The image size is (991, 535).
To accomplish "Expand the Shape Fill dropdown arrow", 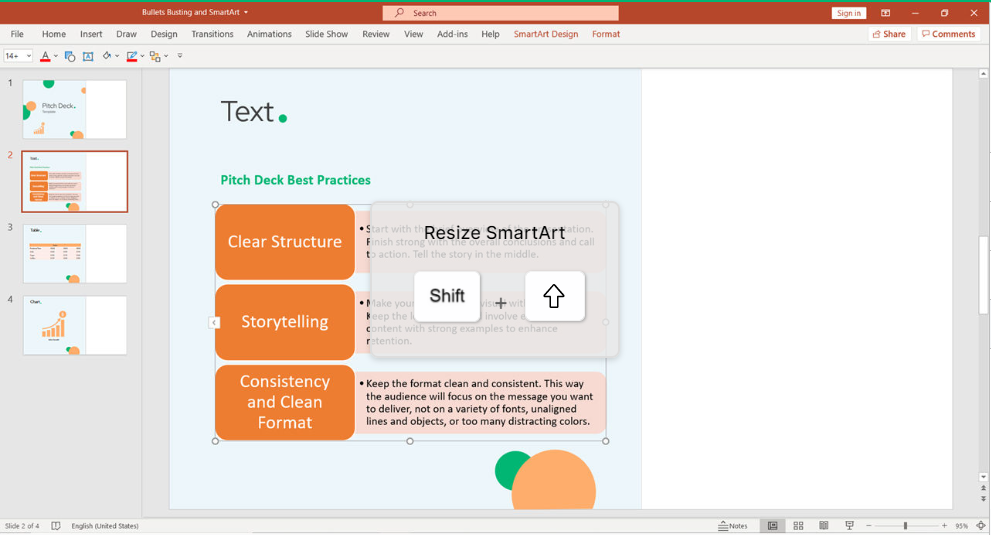I will tap(117, 56).
